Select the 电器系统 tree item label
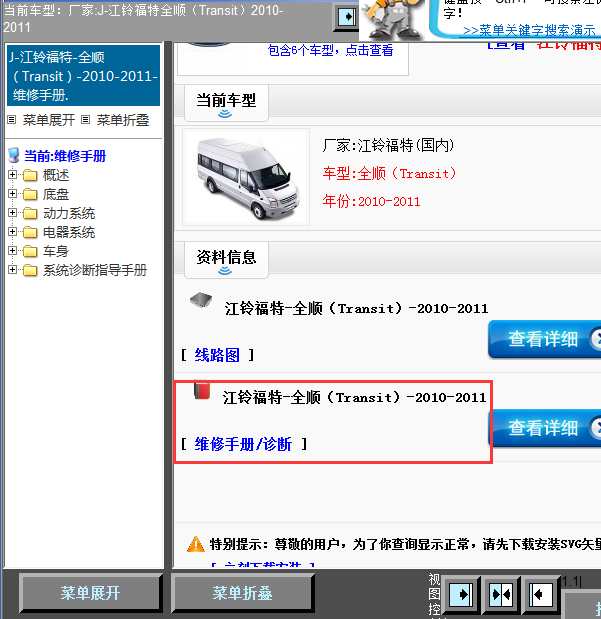Screen dimensions: 601x619 (x=69, y=232)
